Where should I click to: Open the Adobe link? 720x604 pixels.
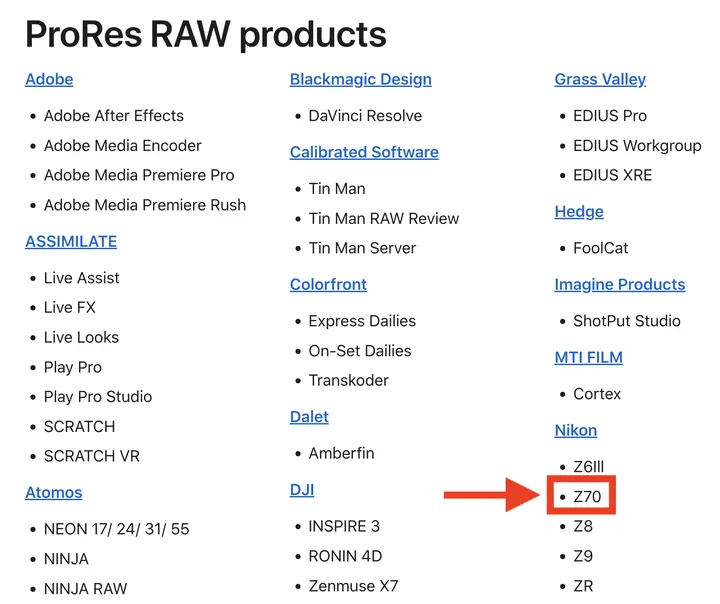tap(49, 79)
